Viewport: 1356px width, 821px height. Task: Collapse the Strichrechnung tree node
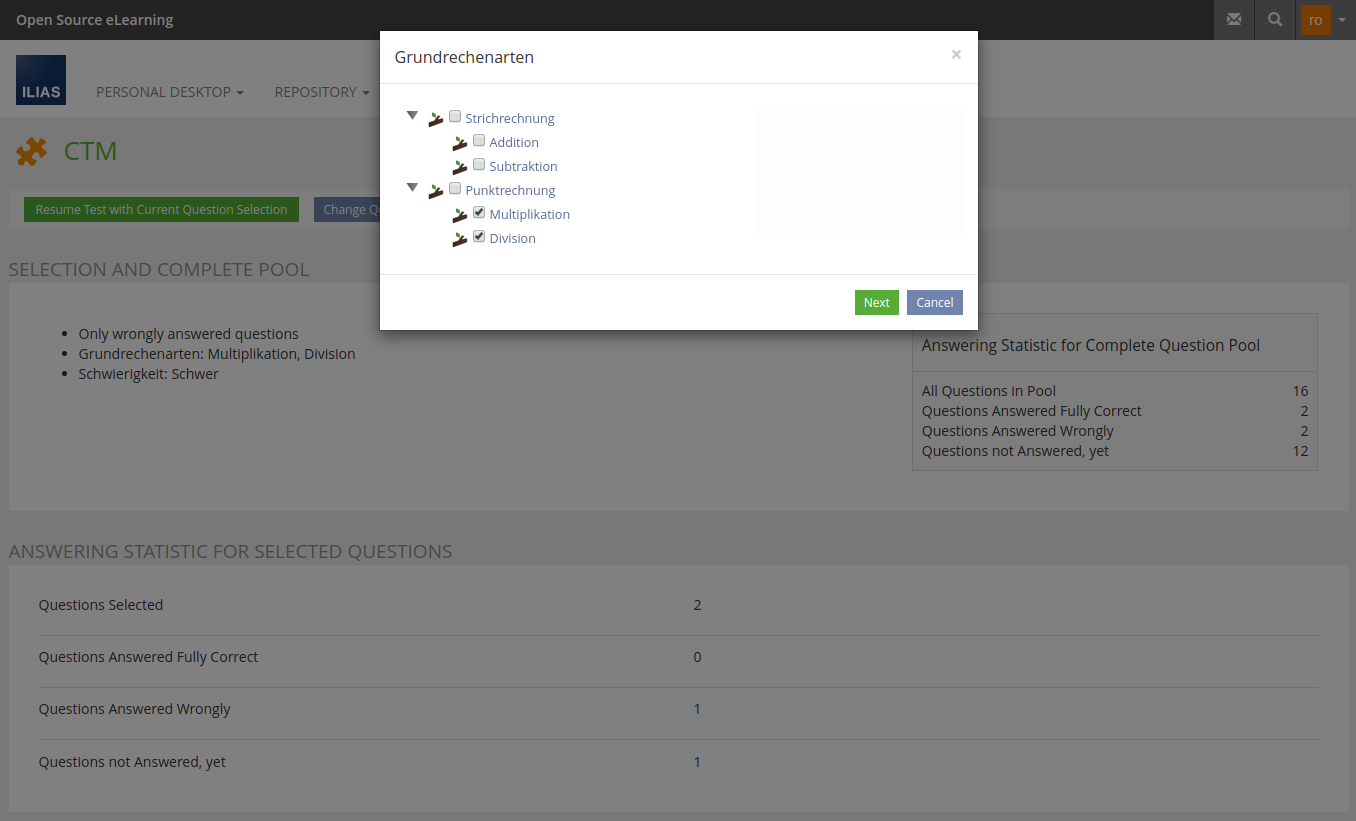click(x=412, y=116)
